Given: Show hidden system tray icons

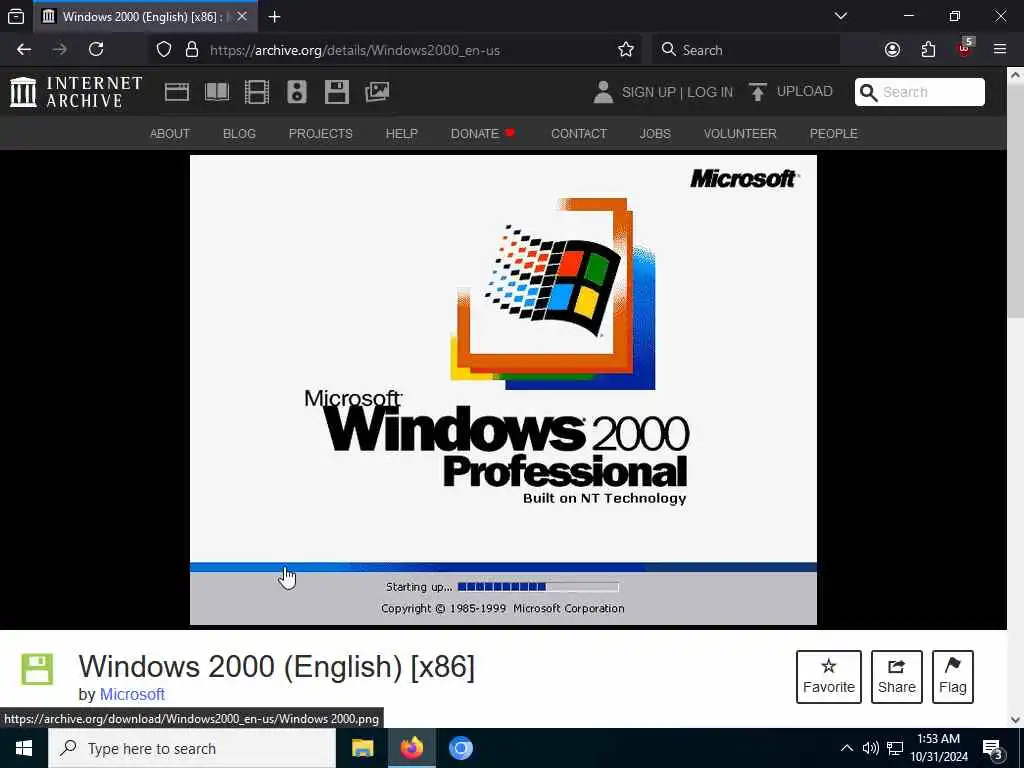Looking at the screenshot, I should pyautogui.click(x=846, y=748).
